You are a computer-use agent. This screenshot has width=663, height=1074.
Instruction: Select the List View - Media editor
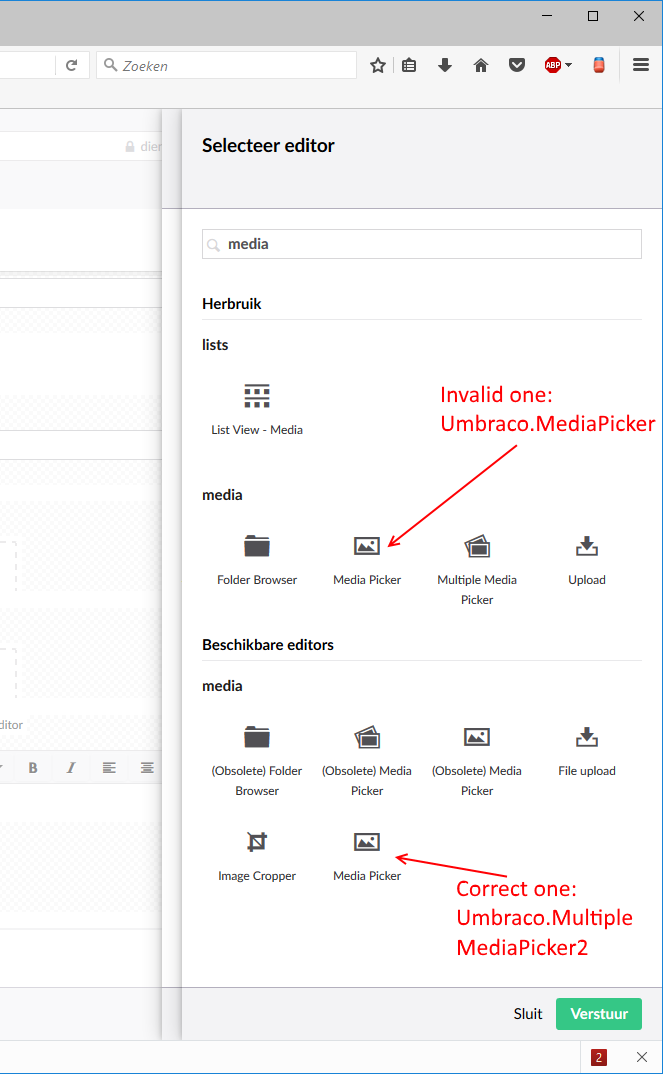coord(257,410)
